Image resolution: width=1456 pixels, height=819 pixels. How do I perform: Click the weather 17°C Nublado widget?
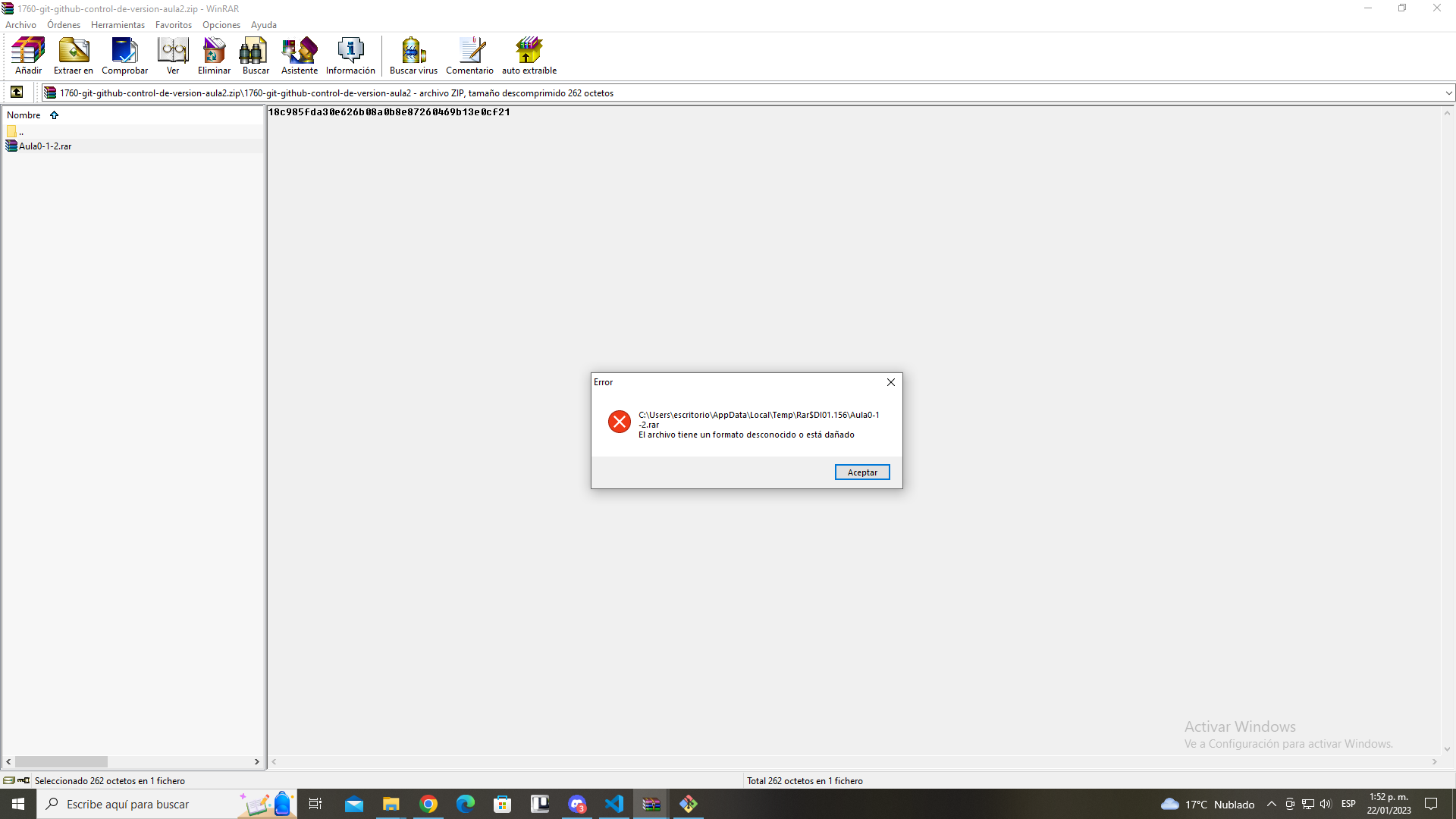(x=1208, y=804)
